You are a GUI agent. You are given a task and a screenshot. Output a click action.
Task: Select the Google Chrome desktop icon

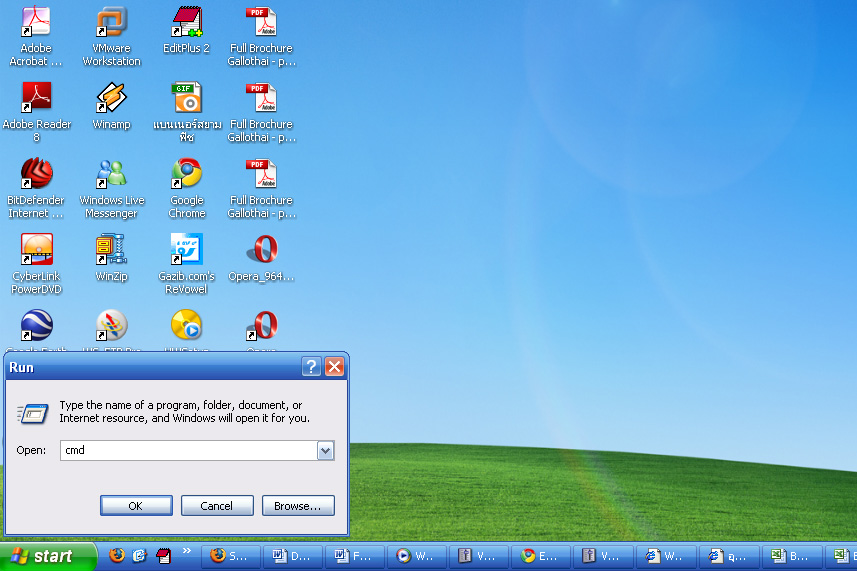(x=187, y=189)
